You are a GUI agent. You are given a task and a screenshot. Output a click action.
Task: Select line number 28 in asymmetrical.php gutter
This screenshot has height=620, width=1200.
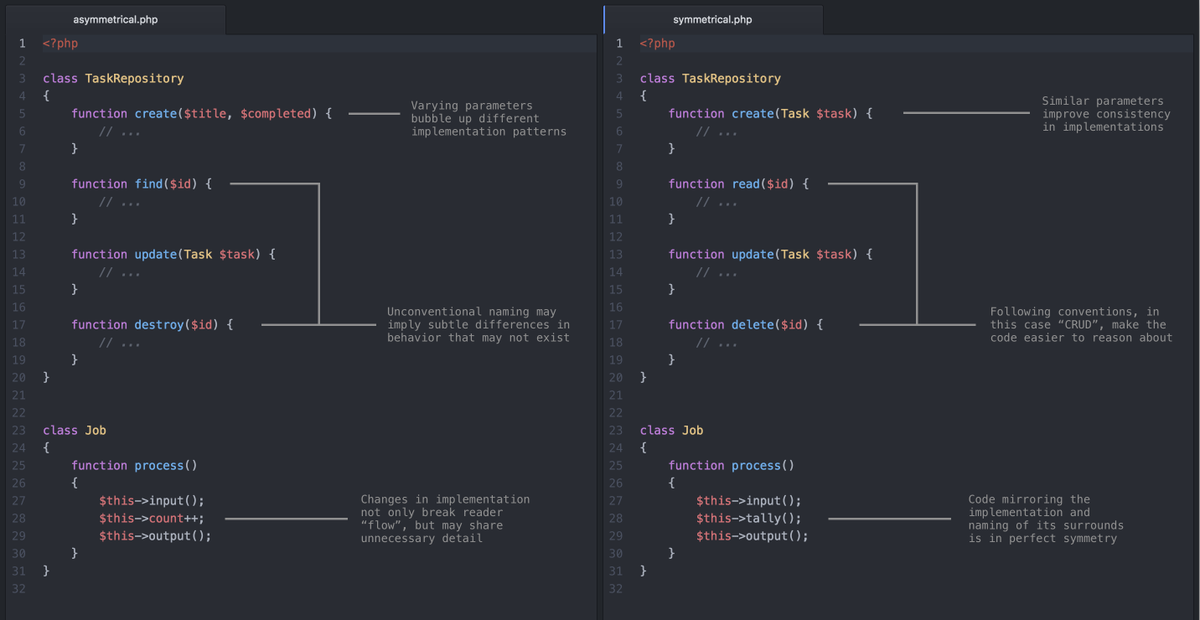point(19,518)
